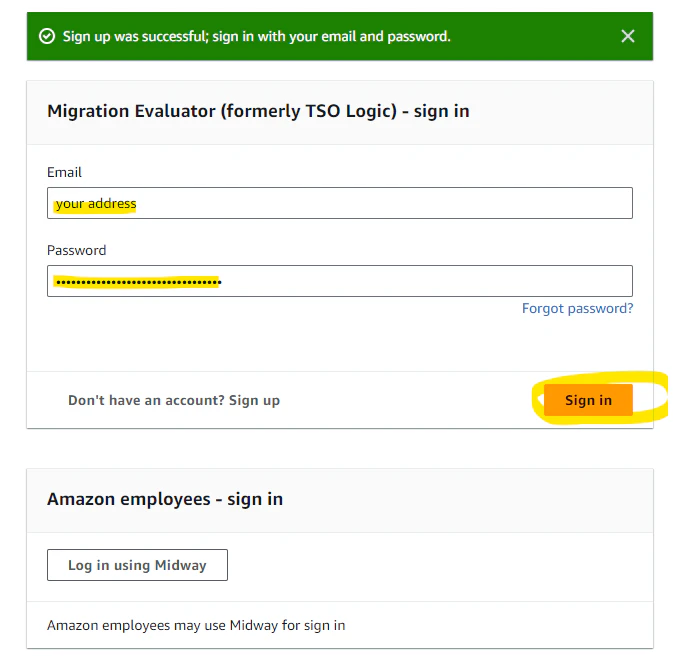The height and width of the screenshot is (662, 676).
Task: Open the Forgot password? link
Action: pyautogui.click(x=577, y=308)
